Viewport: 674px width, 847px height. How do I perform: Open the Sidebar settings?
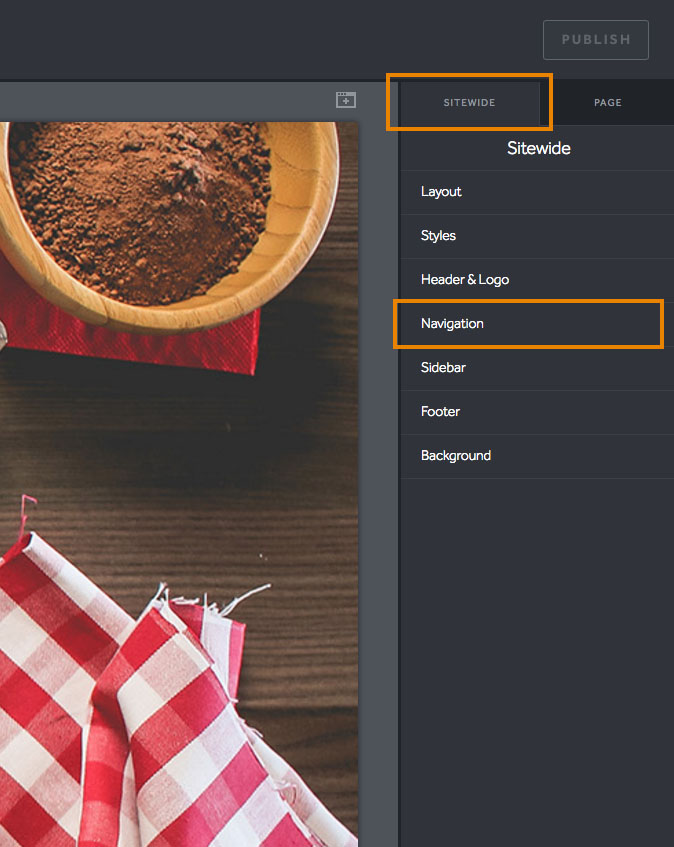[537, 368]
